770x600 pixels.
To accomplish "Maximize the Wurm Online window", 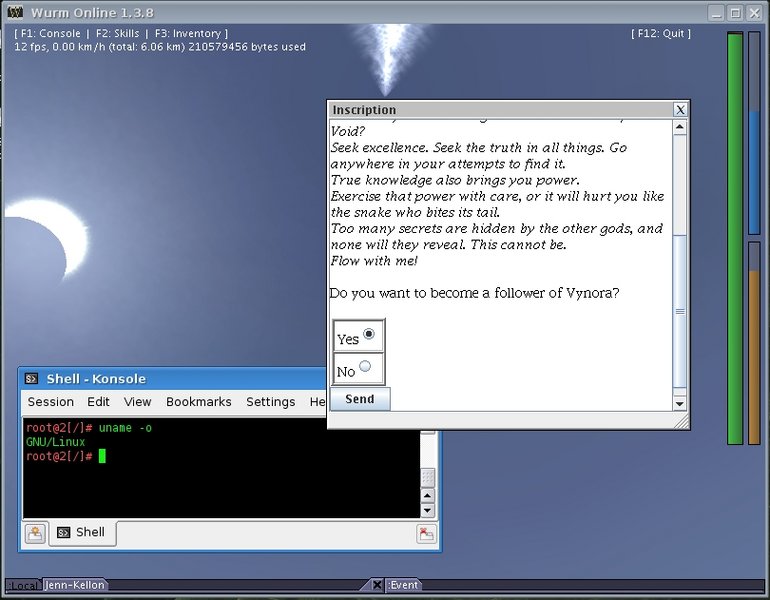I will [735, 13].
